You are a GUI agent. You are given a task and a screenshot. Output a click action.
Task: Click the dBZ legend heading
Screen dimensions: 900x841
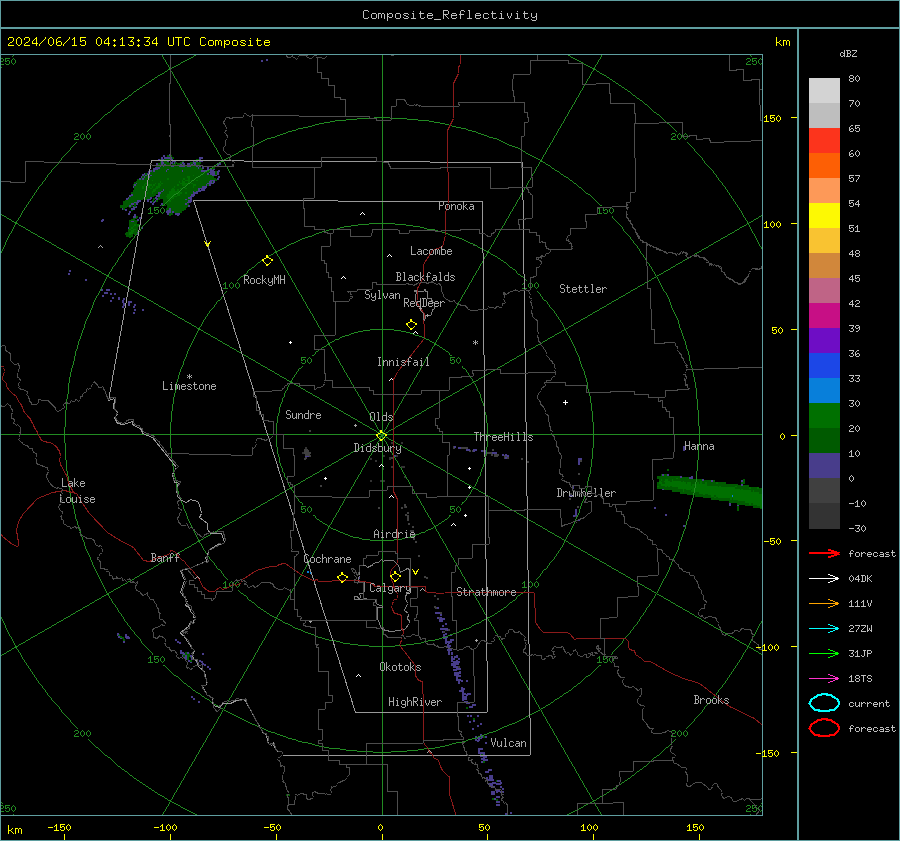[848, 54]
